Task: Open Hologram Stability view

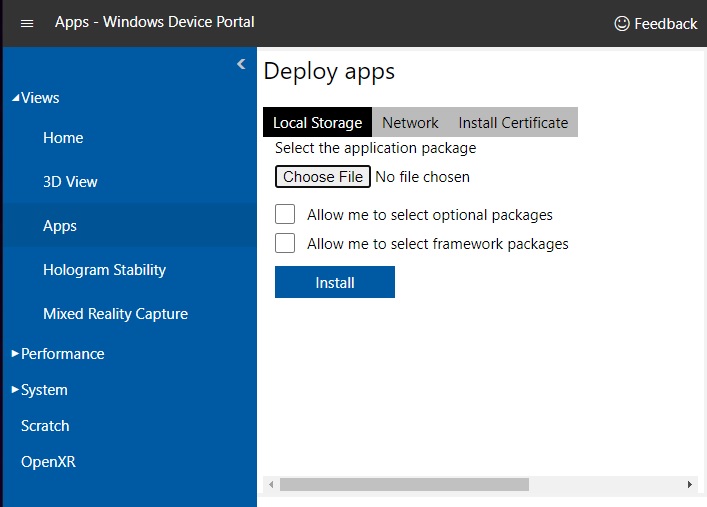Action: (105, 270)
